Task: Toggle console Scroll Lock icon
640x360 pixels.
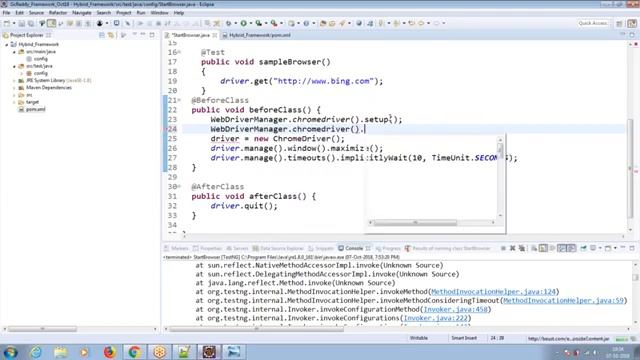Action: 543,248
